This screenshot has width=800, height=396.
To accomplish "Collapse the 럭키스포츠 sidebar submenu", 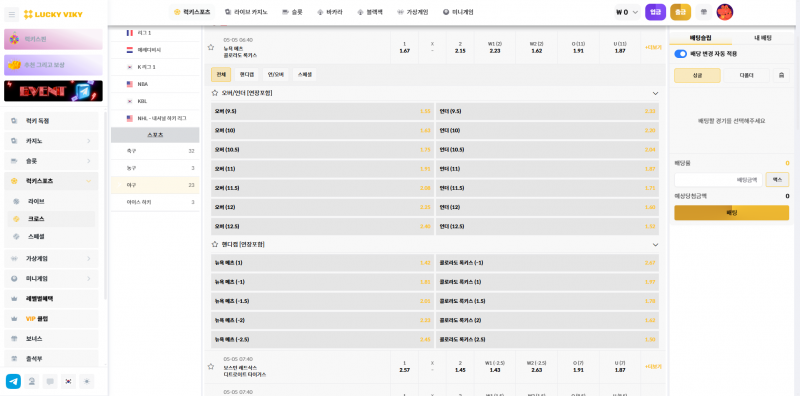I will [89, 181].
